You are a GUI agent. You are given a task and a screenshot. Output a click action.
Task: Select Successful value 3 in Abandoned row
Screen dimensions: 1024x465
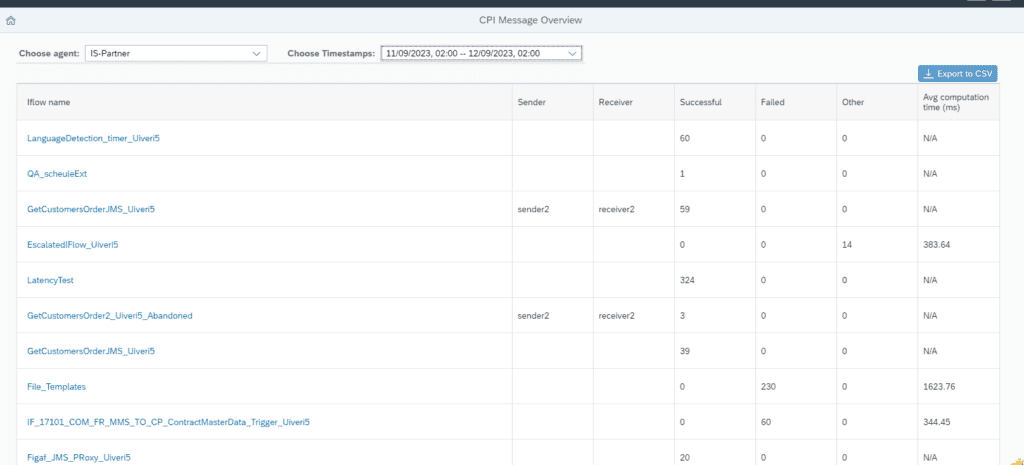pos(682,315)
